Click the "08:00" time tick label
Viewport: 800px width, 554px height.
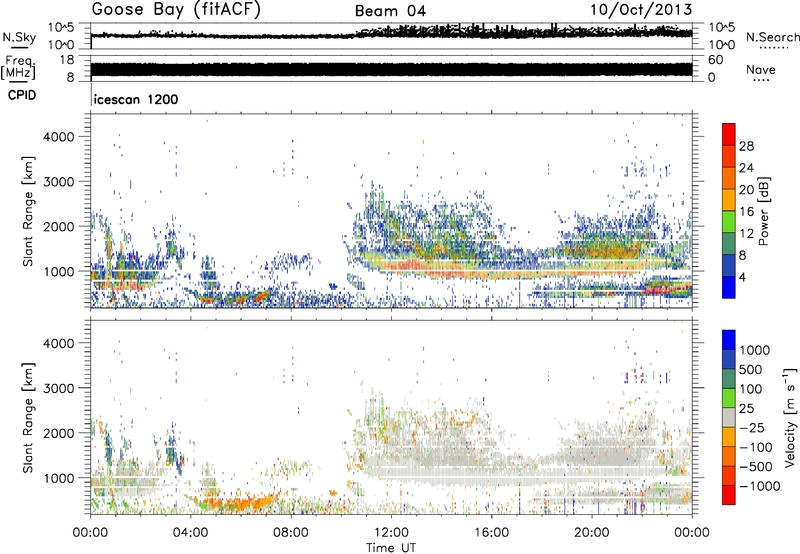pyautogui.click(x=291, y=533)
